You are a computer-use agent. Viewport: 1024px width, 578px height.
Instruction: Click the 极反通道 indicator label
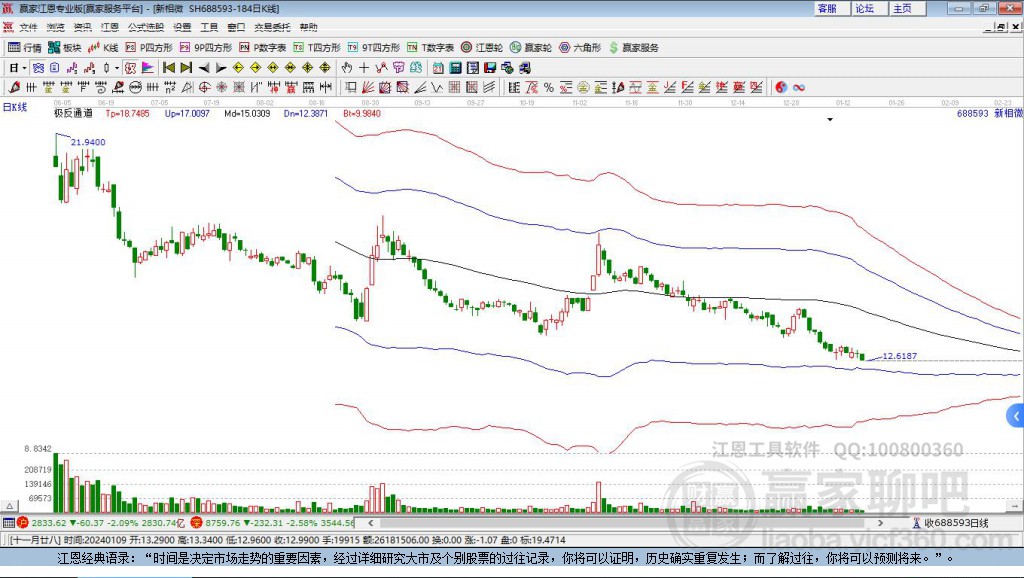point(73,113)
